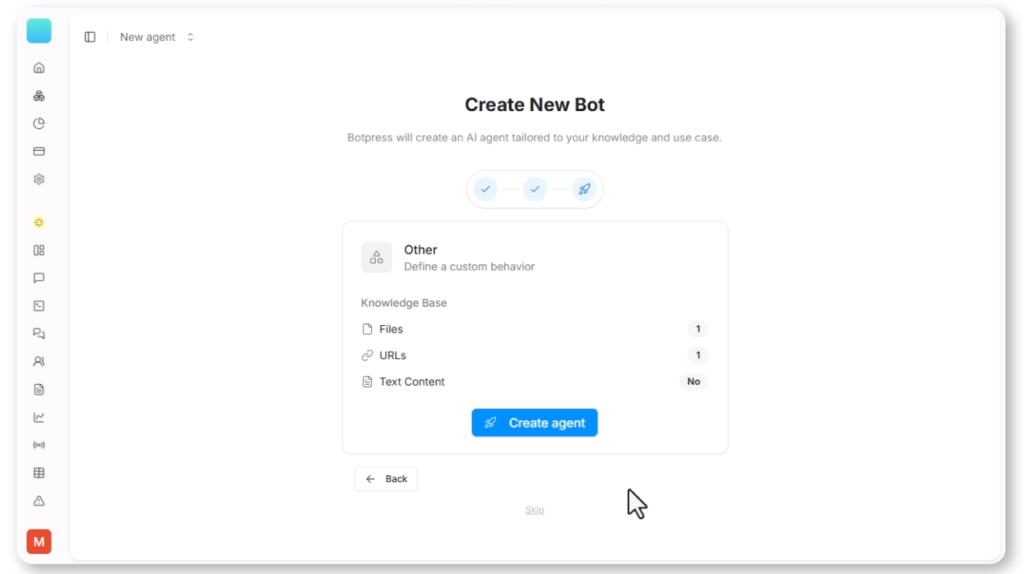Click the Files count badge
This screenshot has width=1024, height=574.
698,329
